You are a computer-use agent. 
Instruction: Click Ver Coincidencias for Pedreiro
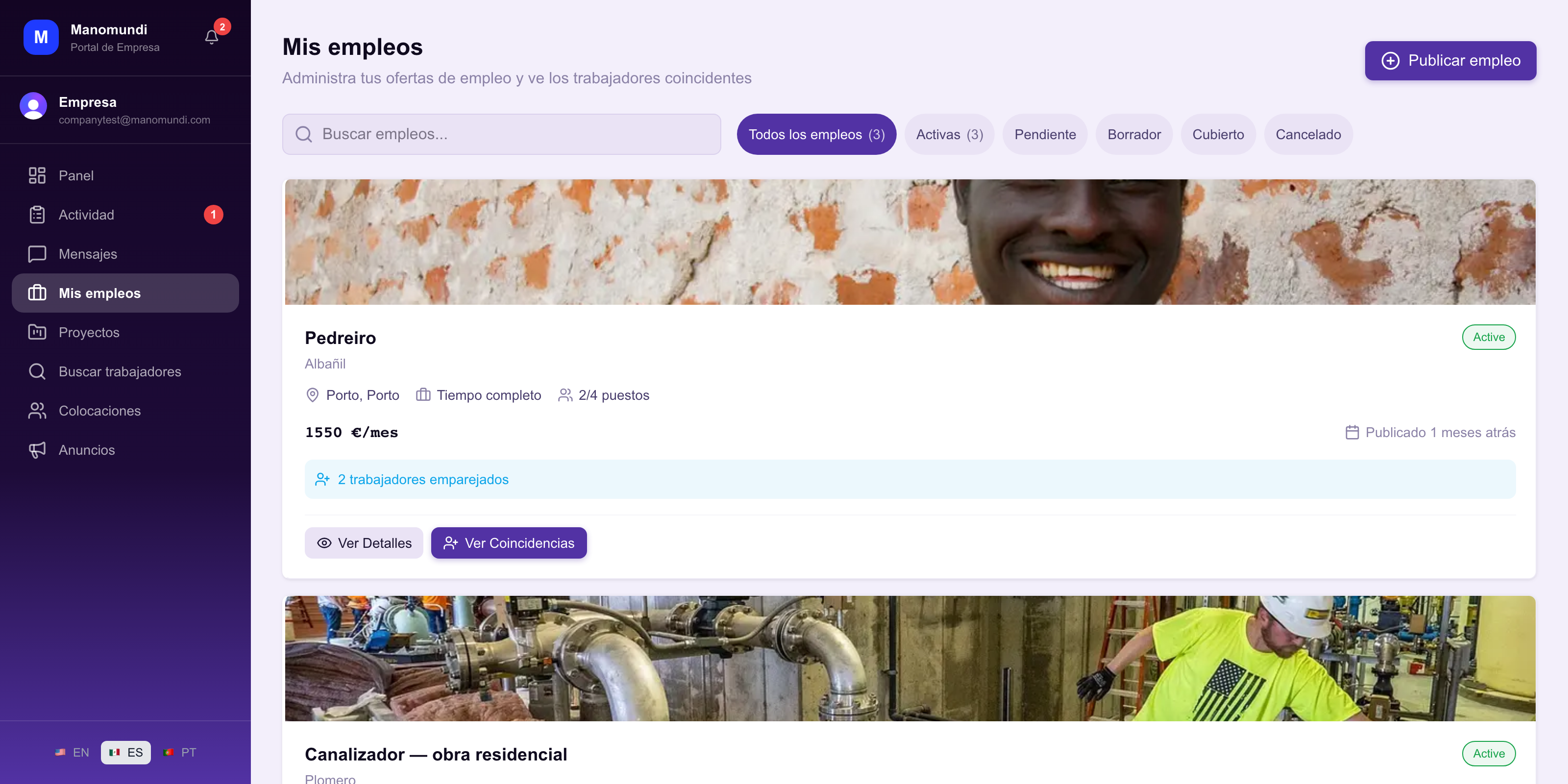(x=509, y=542)
